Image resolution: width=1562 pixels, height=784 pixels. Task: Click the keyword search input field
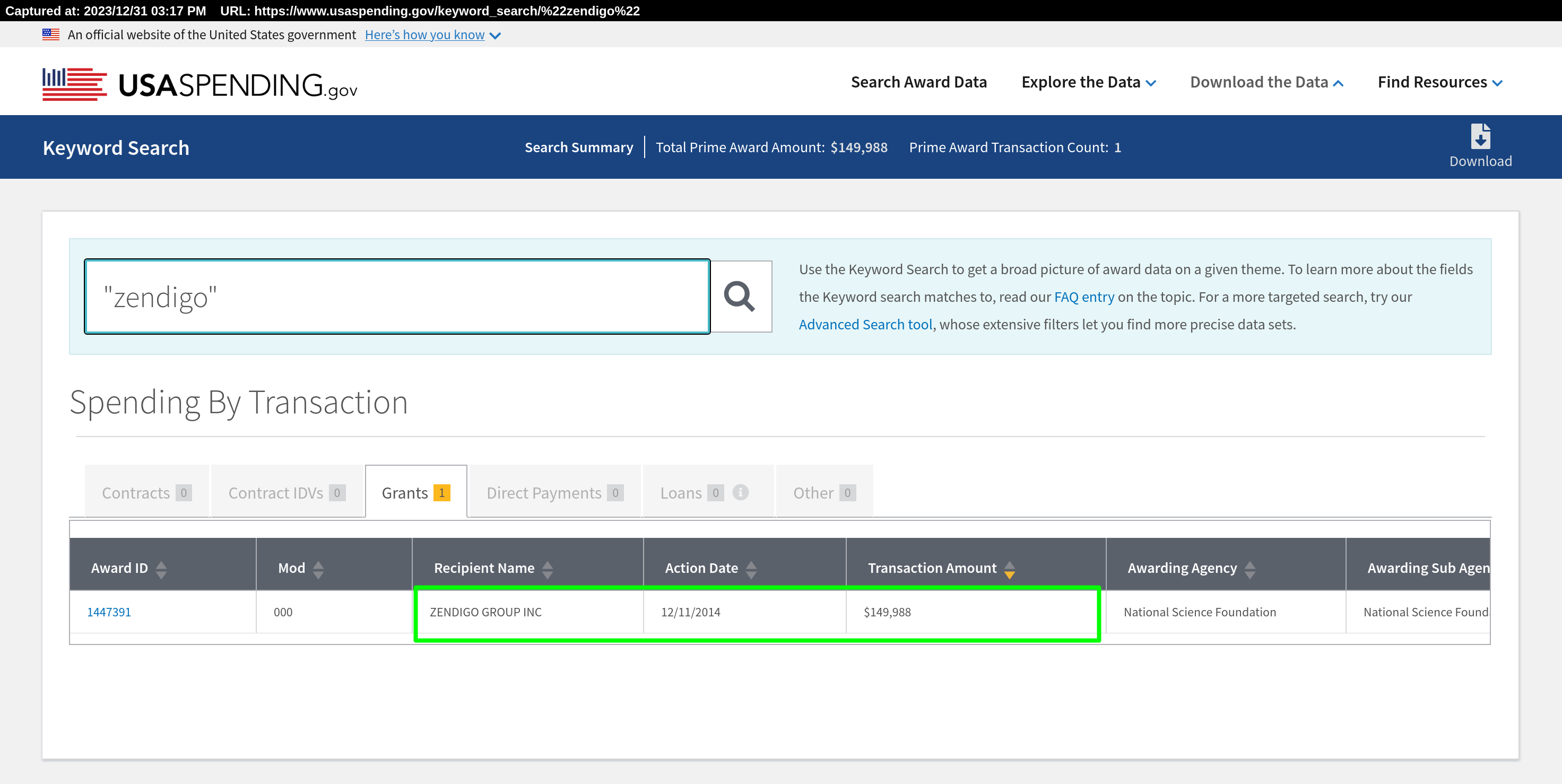point(398,297)
